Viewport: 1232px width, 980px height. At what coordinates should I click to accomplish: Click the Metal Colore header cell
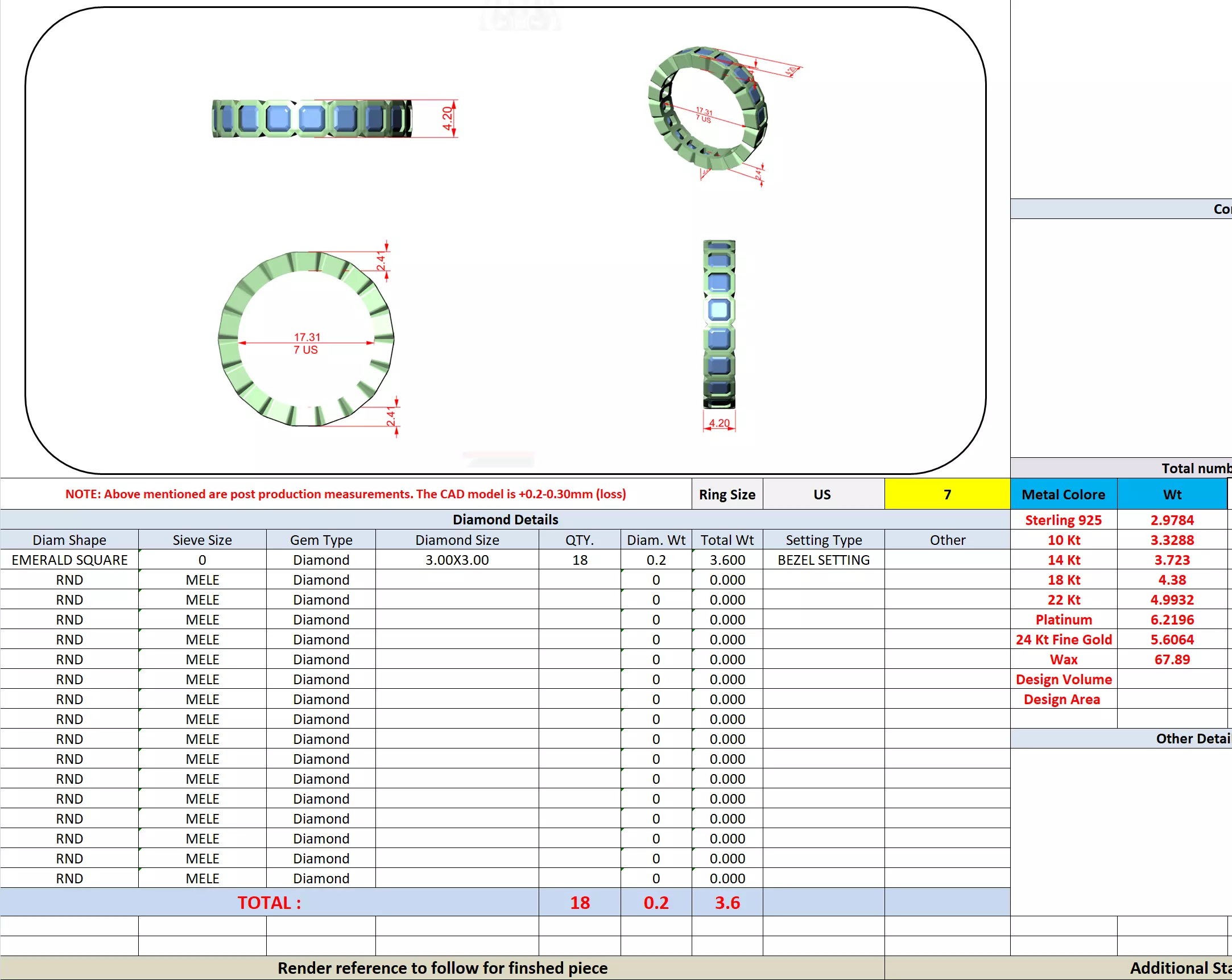tap(1063, 494)
